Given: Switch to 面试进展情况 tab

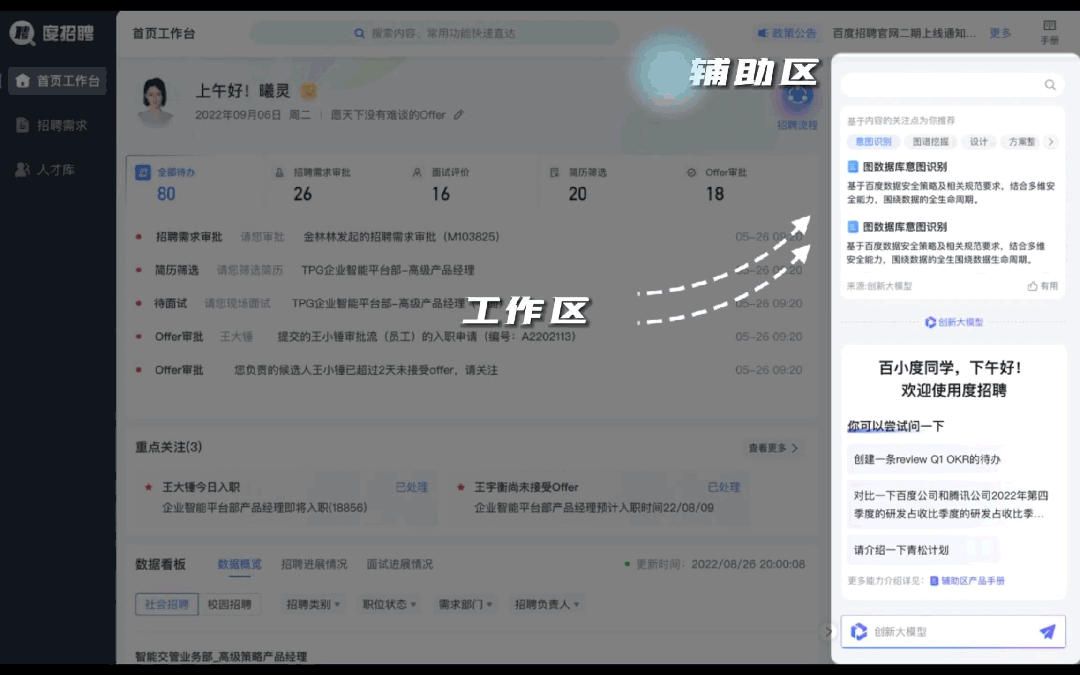Looking at the screenshot, I should click(x=399, y=564).
